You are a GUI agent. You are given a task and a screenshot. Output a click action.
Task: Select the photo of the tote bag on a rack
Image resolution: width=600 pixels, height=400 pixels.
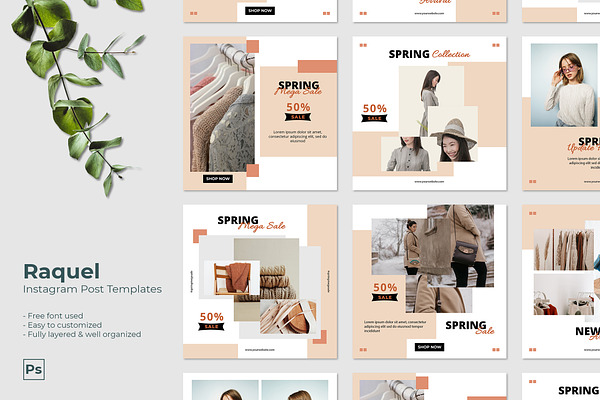tap(564, 294)
